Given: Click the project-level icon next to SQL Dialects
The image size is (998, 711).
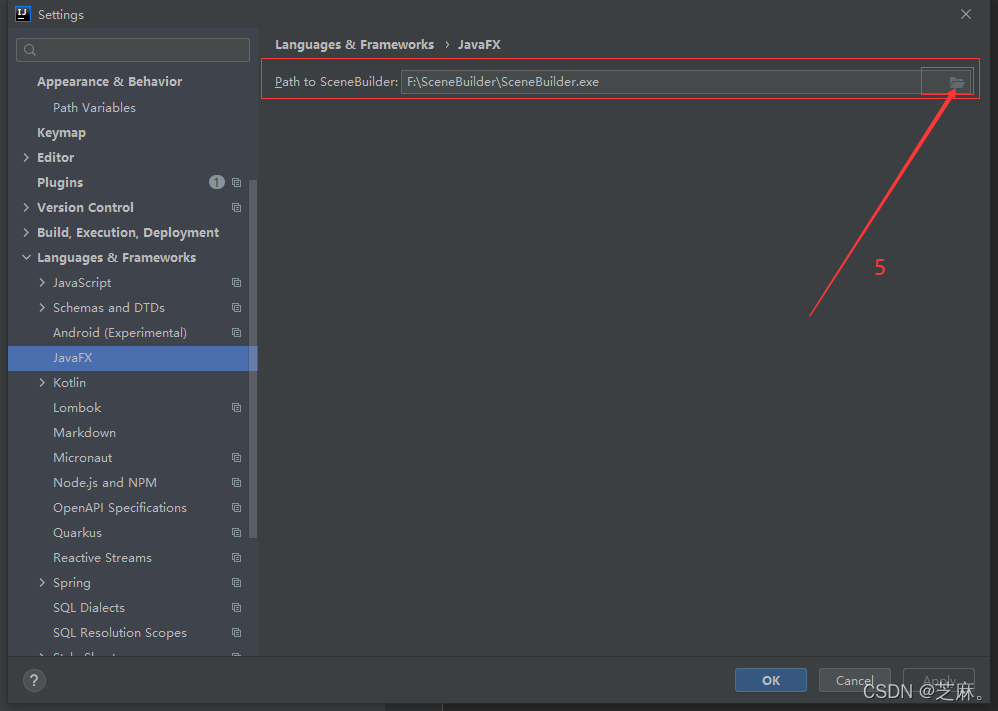Looking at the screenshot, I should (x=237, y=608).
